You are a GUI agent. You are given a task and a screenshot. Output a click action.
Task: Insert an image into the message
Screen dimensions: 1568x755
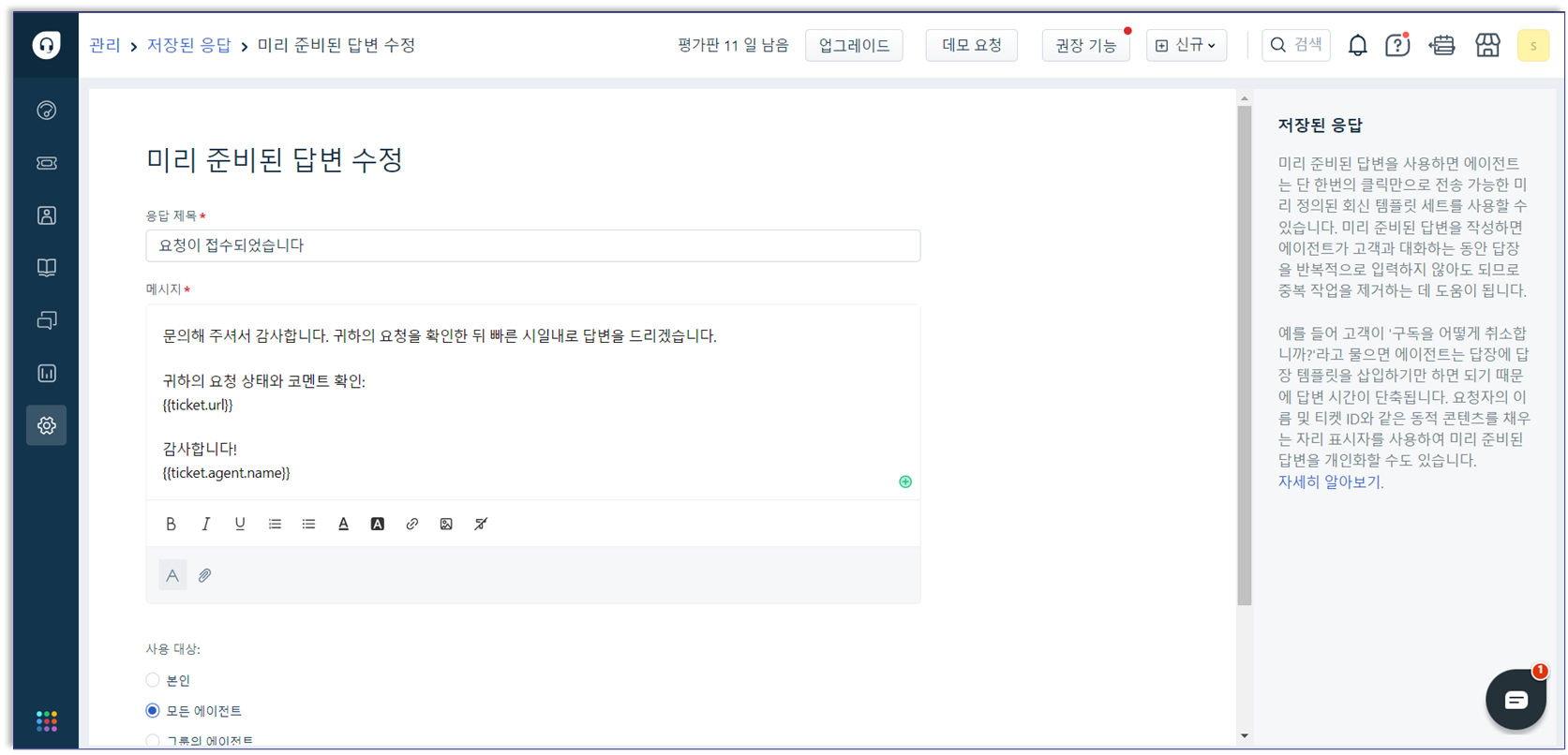tap(446, 524)
